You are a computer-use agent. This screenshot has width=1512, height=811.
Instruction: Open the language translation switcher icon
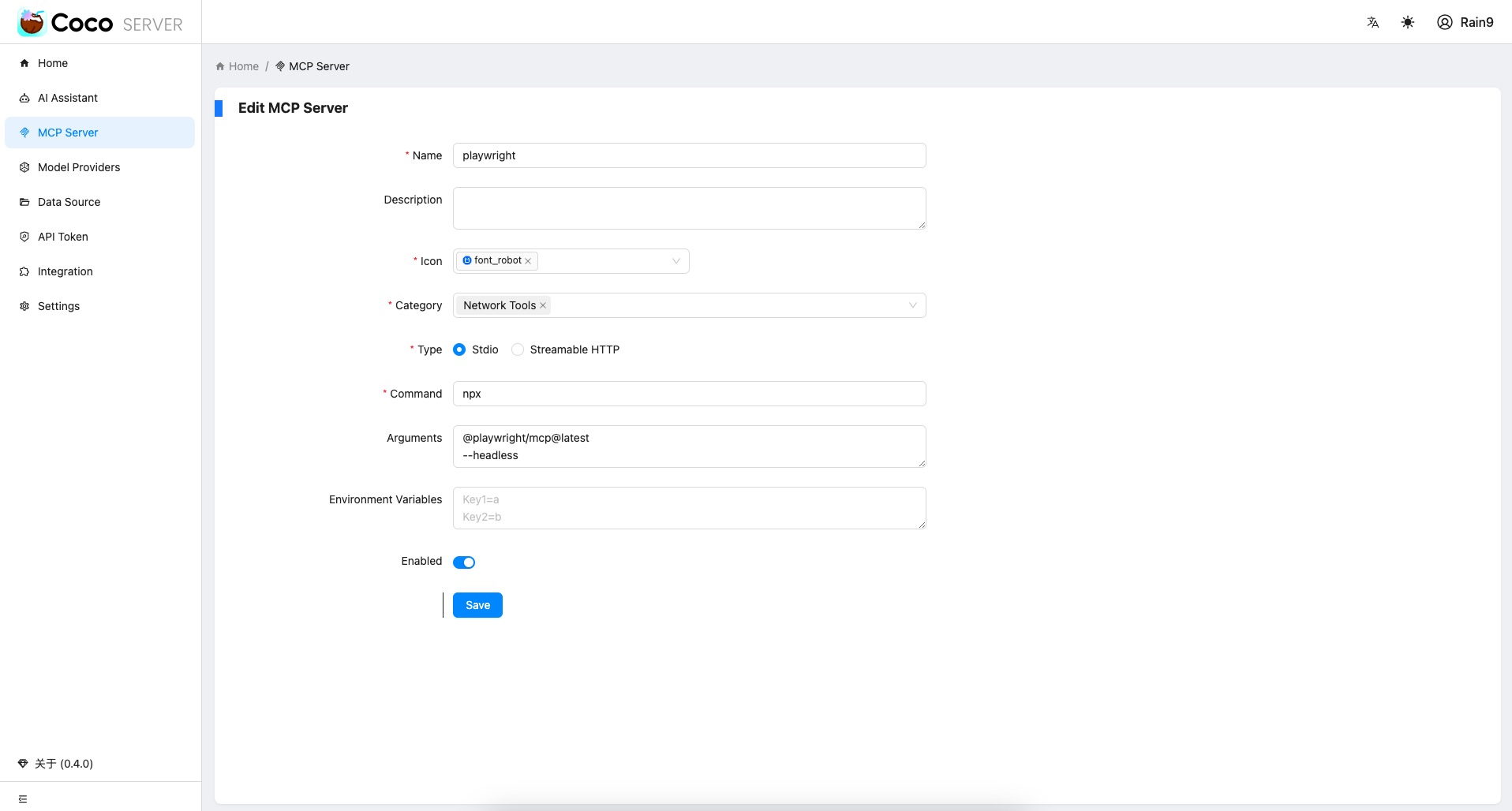point(1373,22)
